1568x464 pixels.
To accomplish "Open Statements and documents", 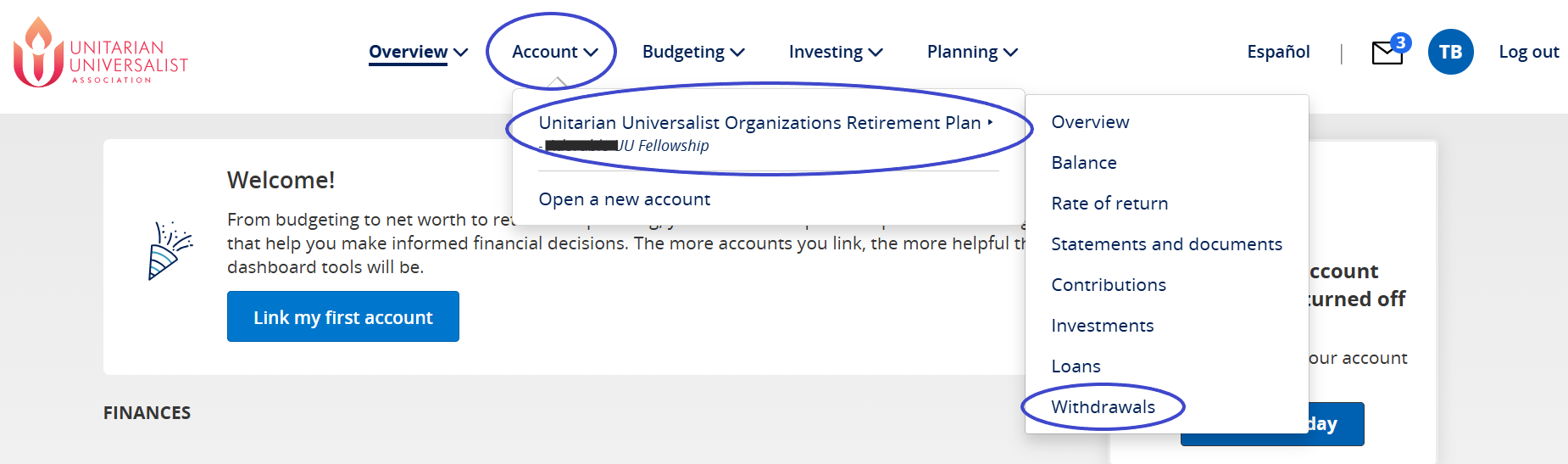I will (1166, 244).
